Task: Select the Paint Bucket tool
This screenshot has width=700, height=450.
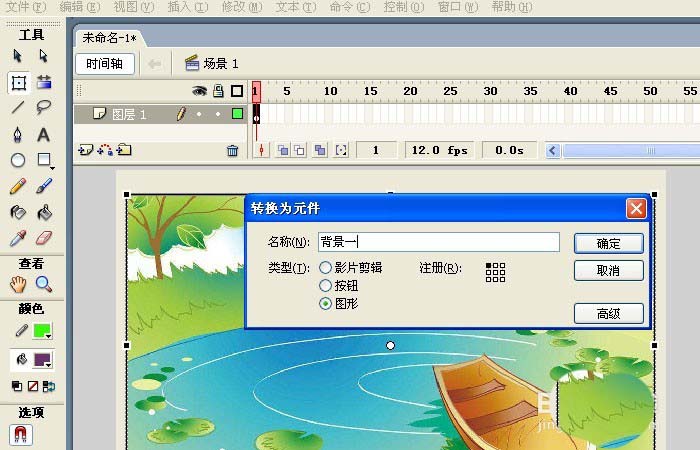Action: 44,212
